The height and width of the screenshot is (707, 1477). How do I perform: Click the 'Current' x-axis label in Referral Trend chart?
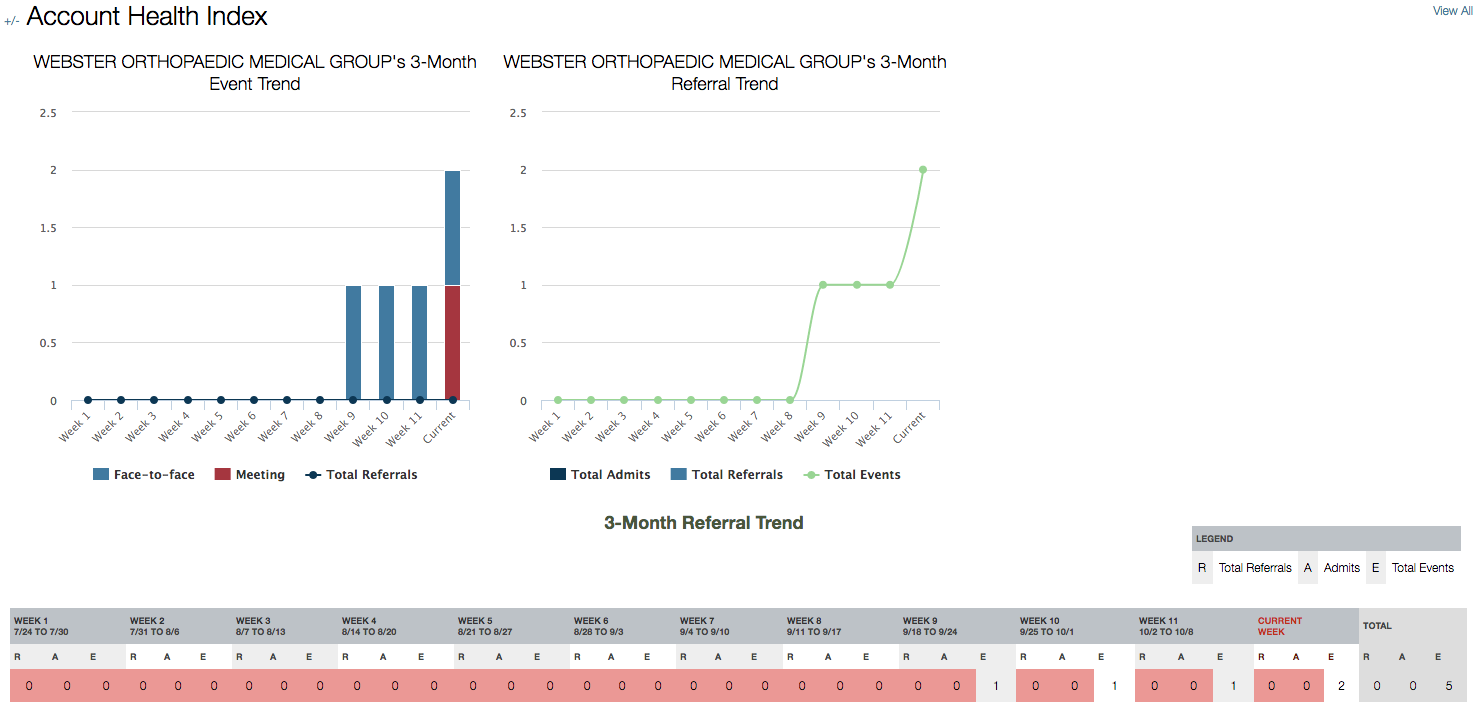pyautogui.click(x=908, y=428)
